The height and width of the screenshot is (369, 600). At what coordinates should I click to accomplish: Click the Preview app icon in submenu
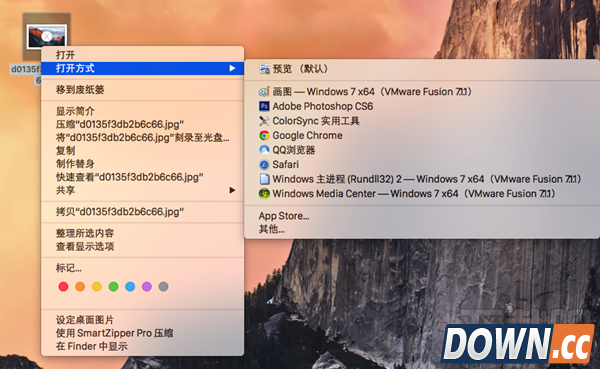tap(264, 69)
